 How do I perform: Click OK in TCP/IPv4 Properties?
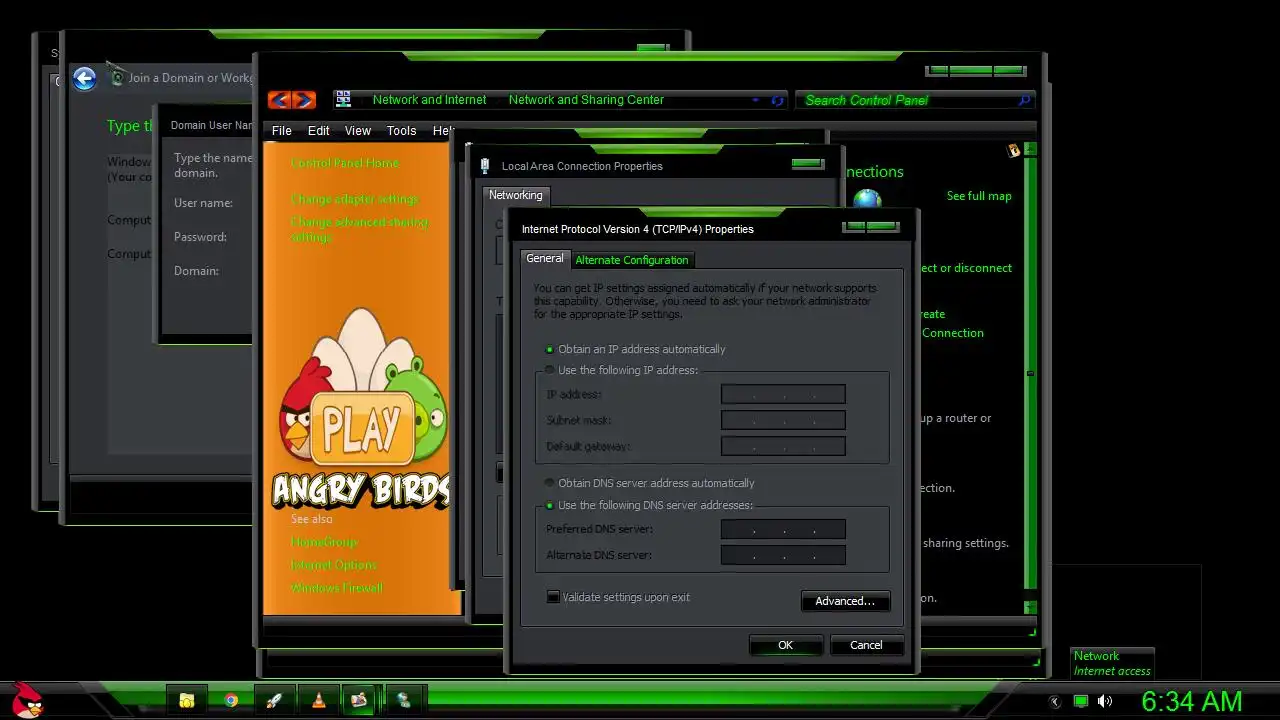pos(785,645)
